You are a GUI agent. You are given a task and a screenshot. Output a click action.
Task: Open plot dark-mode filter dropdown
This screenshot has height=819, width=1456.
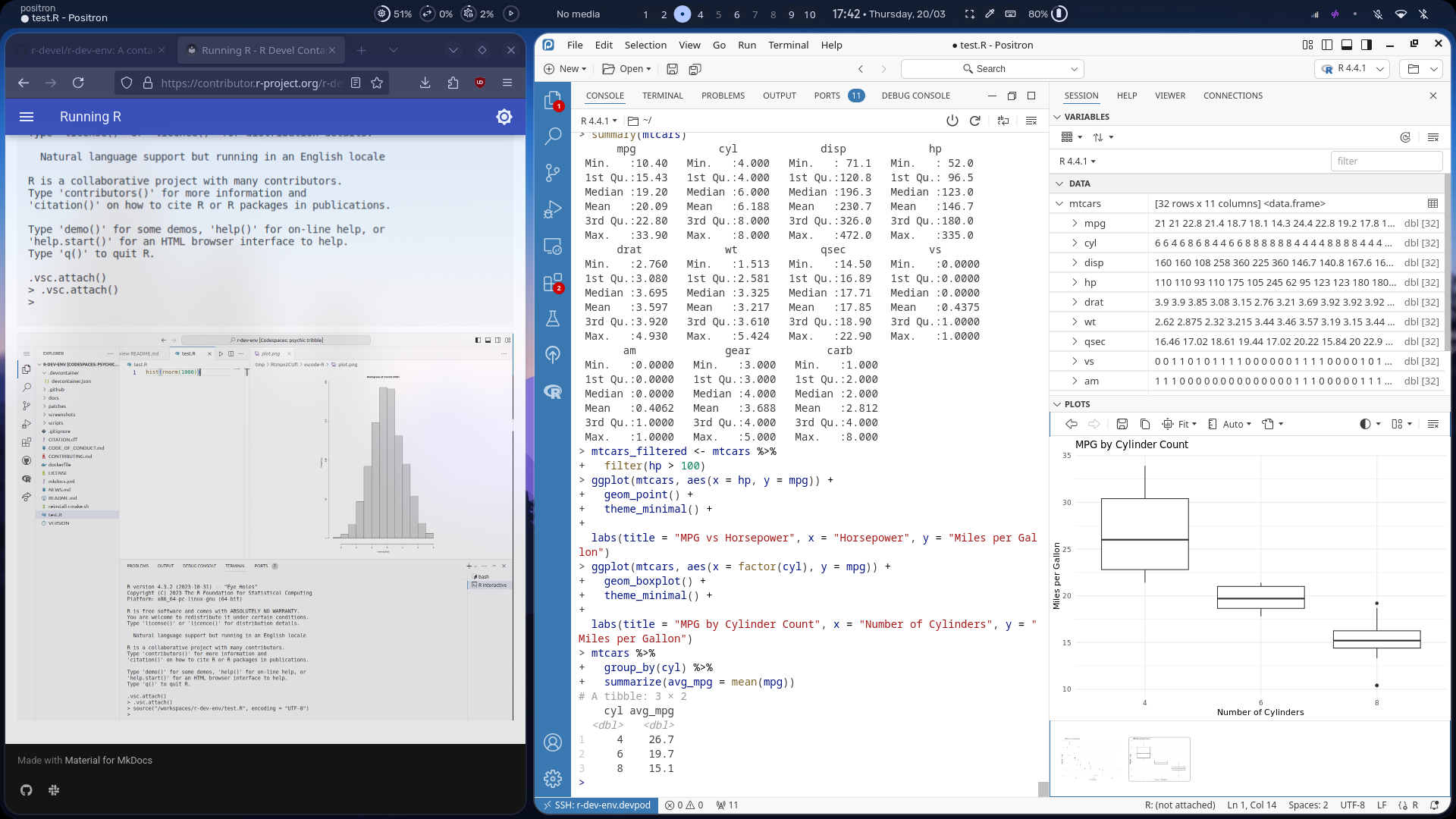point(1370,424)
